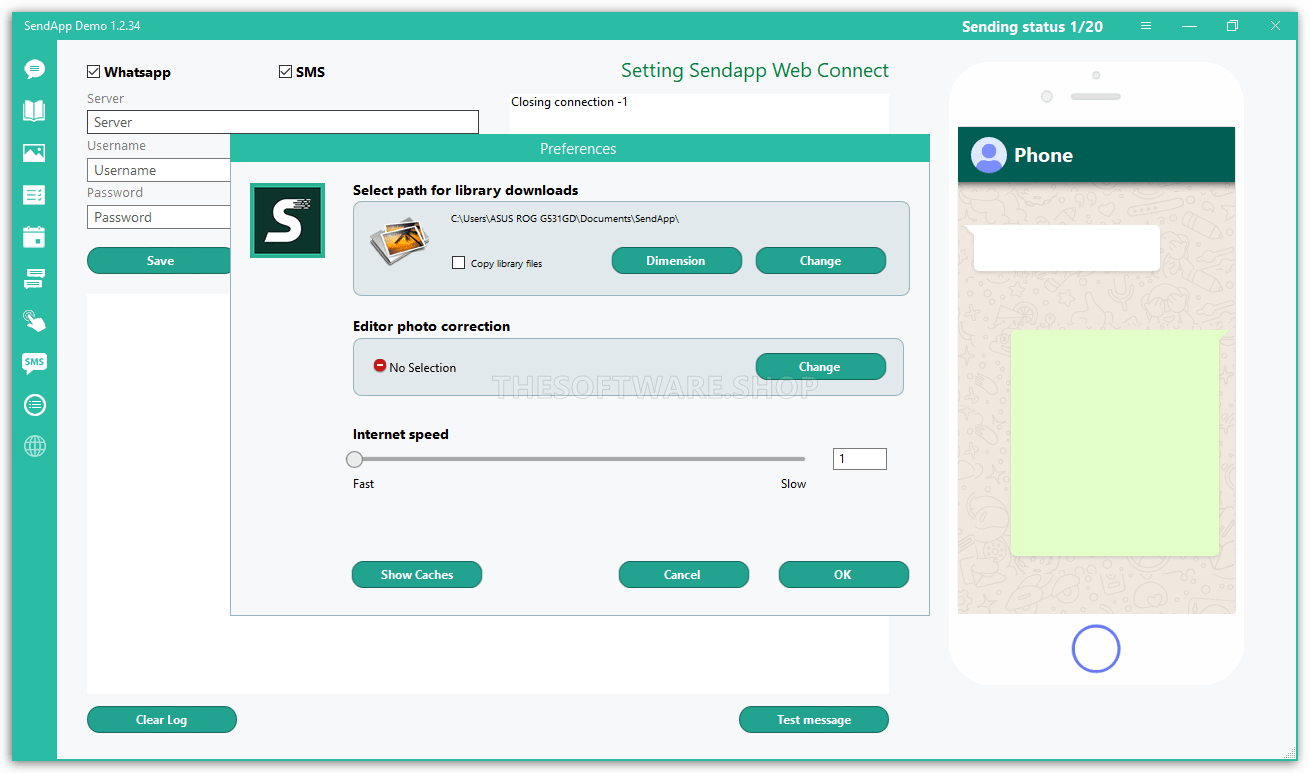Screen dimensions: 1310x773
Task: Click the Dimension button
Action: [677, 261]
